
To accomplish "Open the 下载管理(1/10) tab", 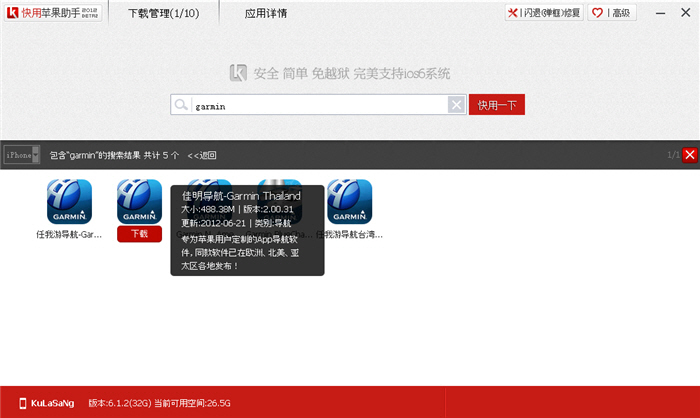I will 163,13.
